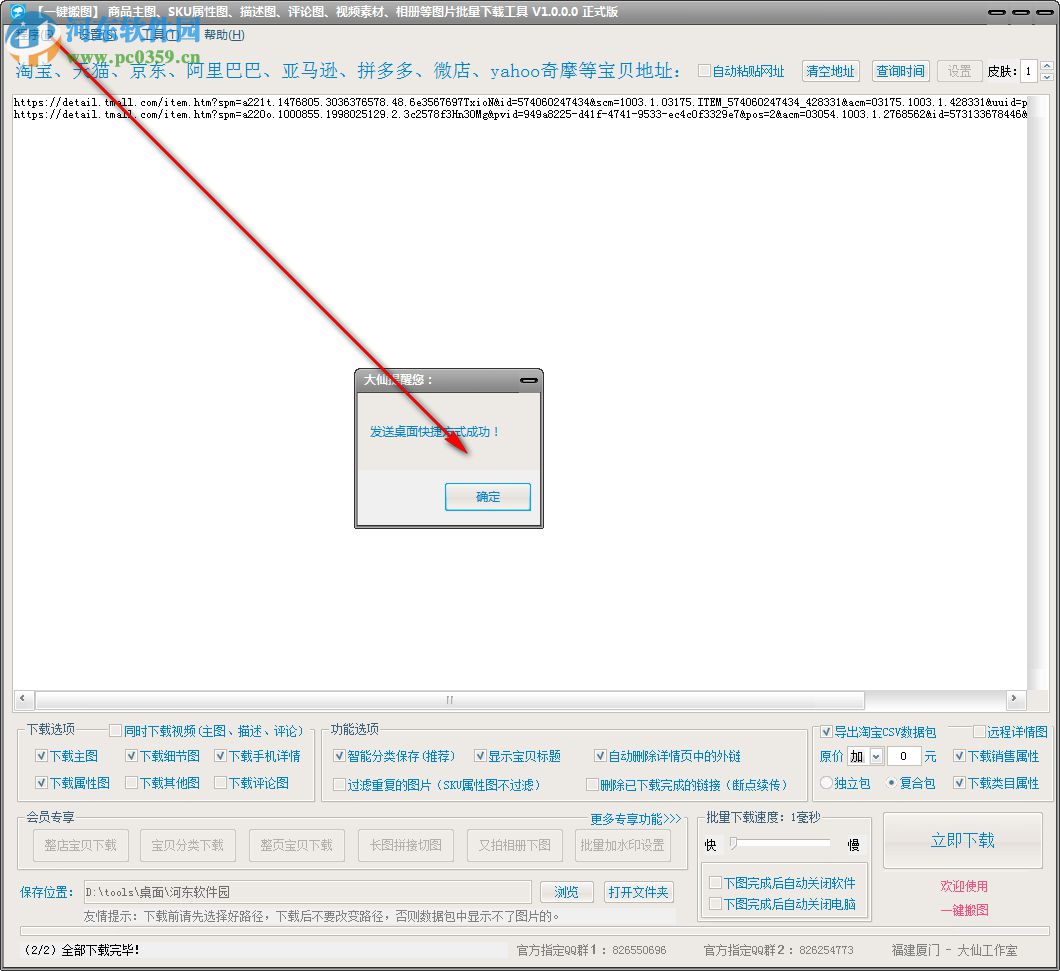The height and width of the screenshot is (971, 1060).
Task: Enable 下图完成后自动关闭软件
Action: [715, 882]
